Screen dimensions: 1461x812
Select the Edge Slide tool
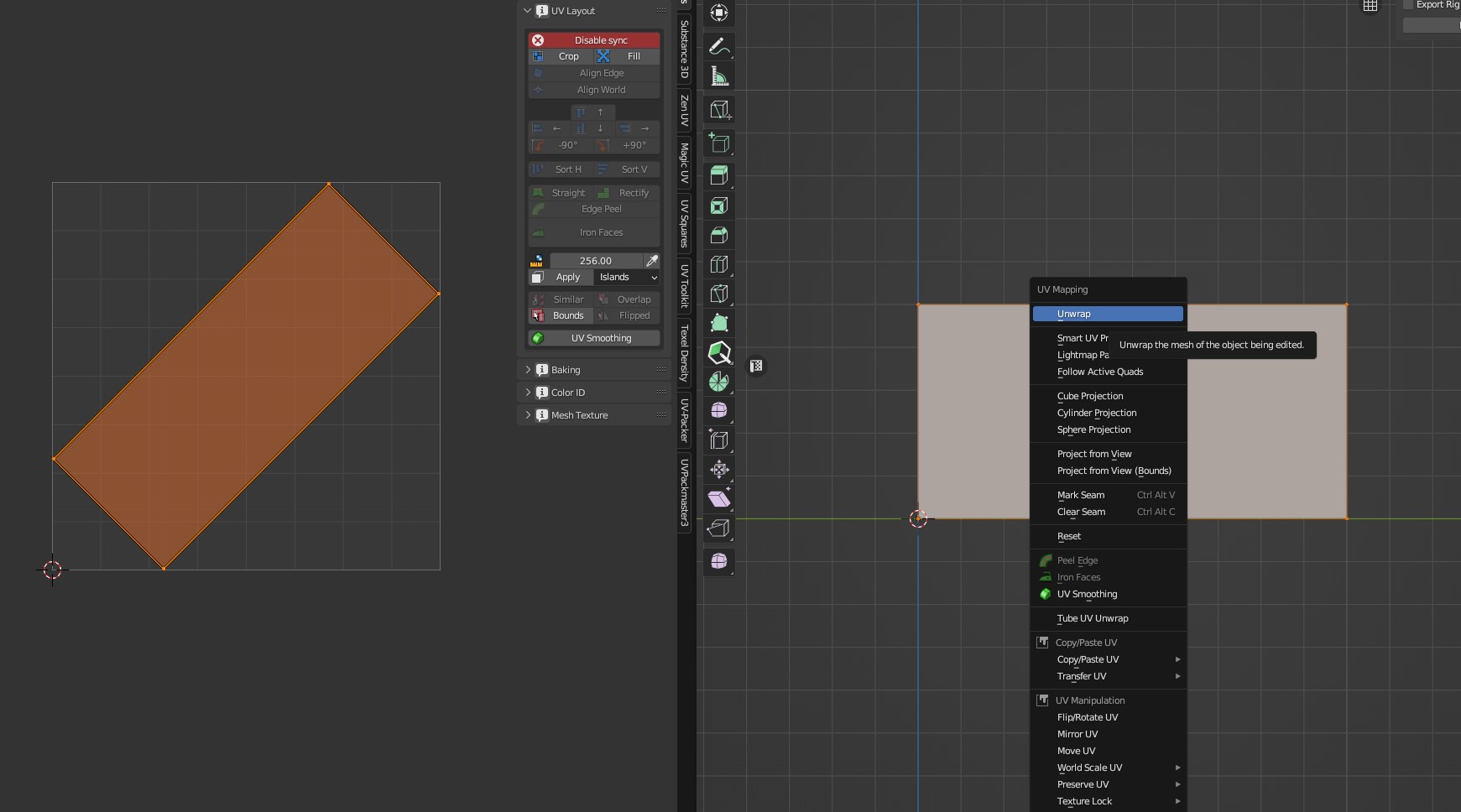pyautogui.click(x=719, y=440)
